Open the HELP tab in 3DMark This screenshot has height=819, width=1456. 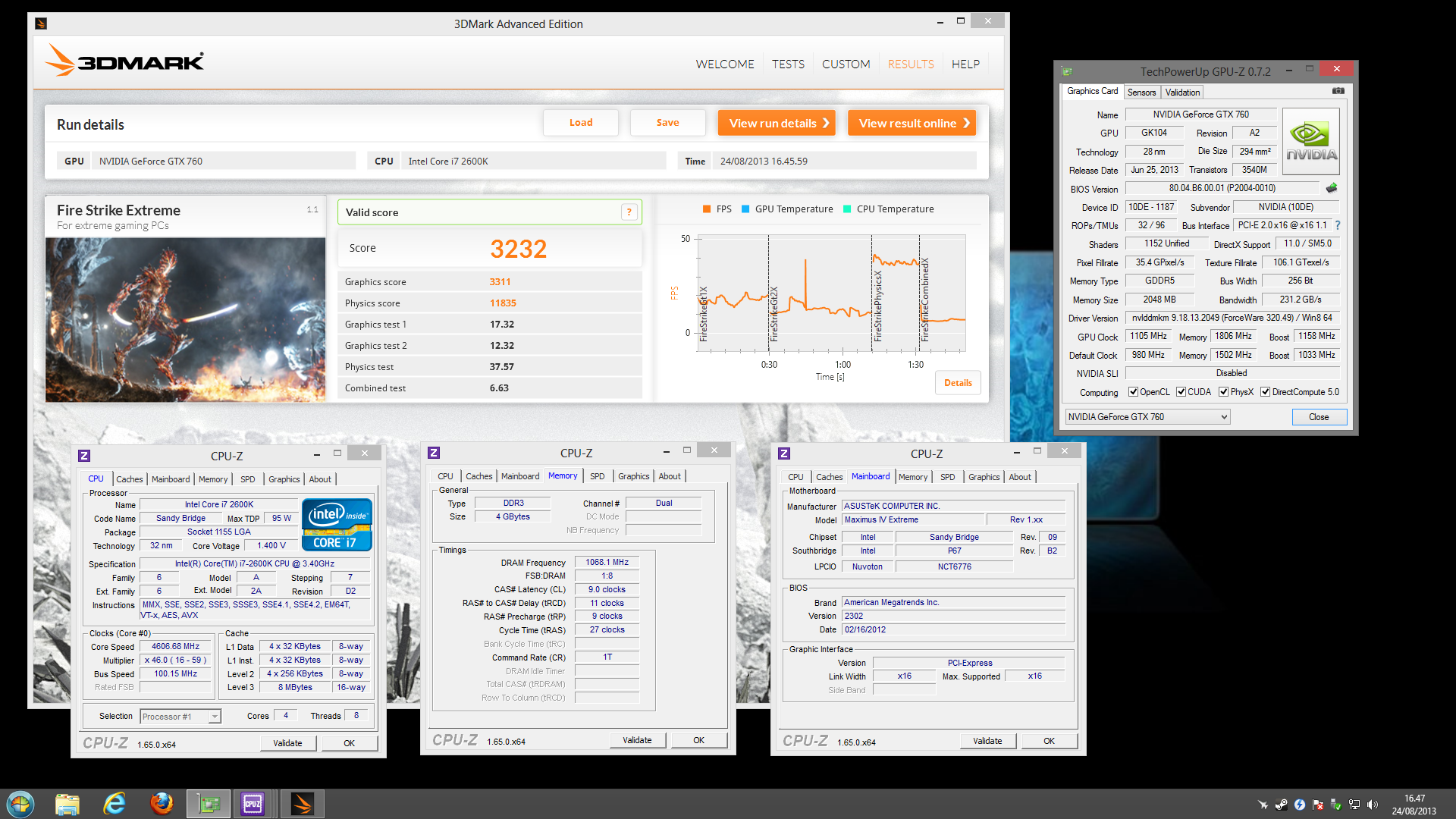[x=965, y=64]
